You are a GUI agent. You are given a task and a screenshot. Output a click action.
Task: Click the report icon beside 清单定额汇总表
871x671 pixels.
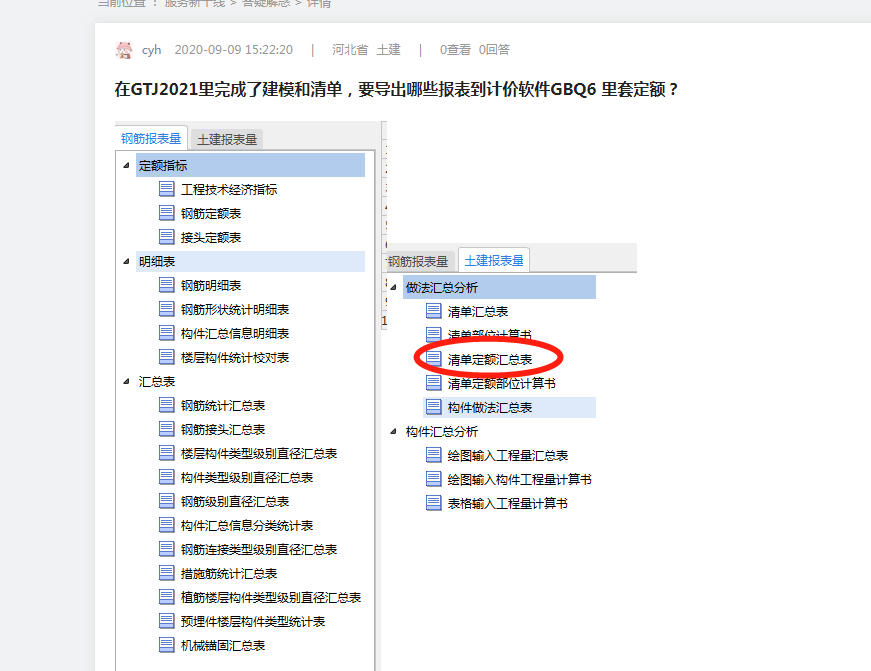434,359
